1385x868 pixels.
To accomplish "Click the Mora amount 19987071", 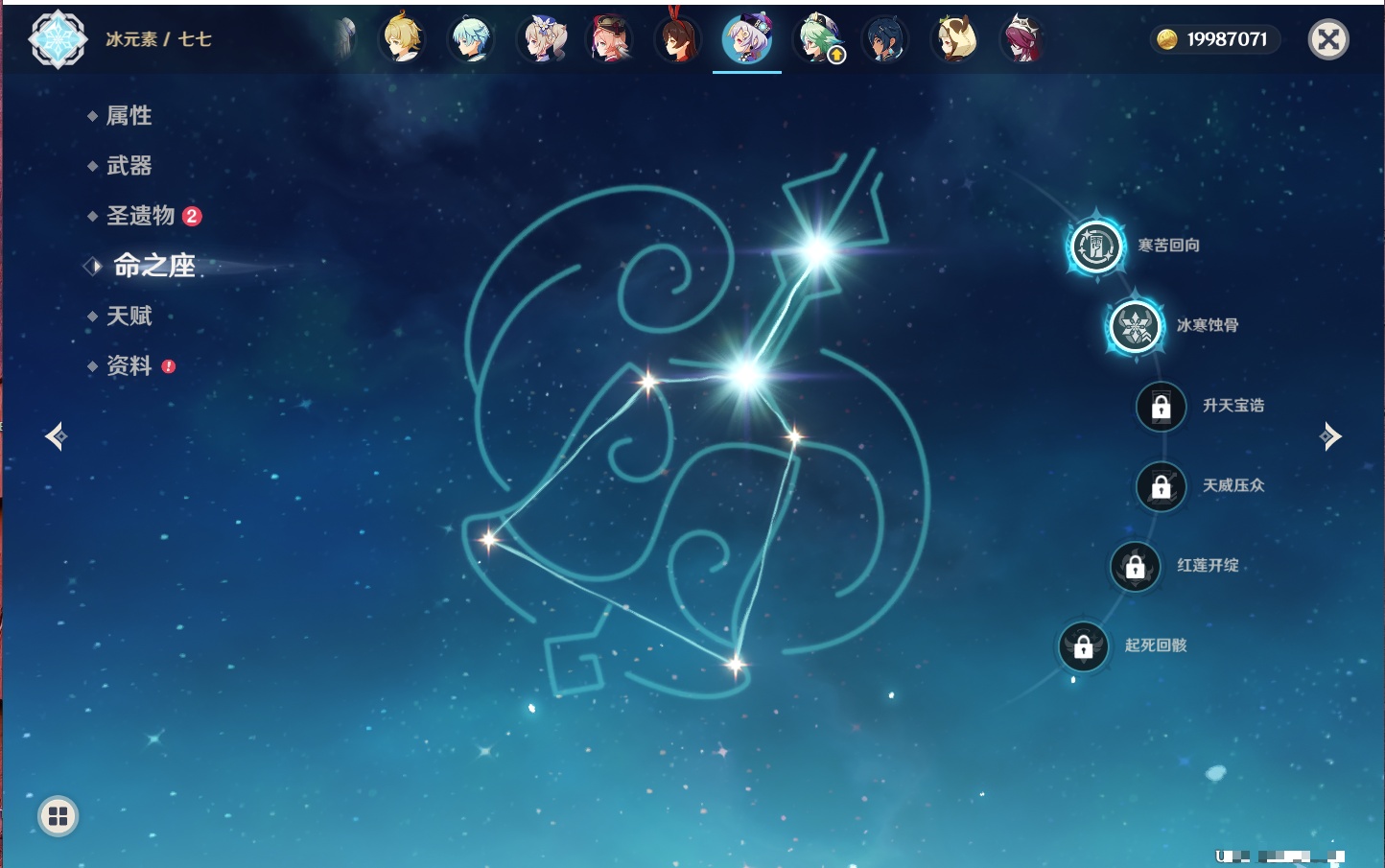I will (1227, 39).
